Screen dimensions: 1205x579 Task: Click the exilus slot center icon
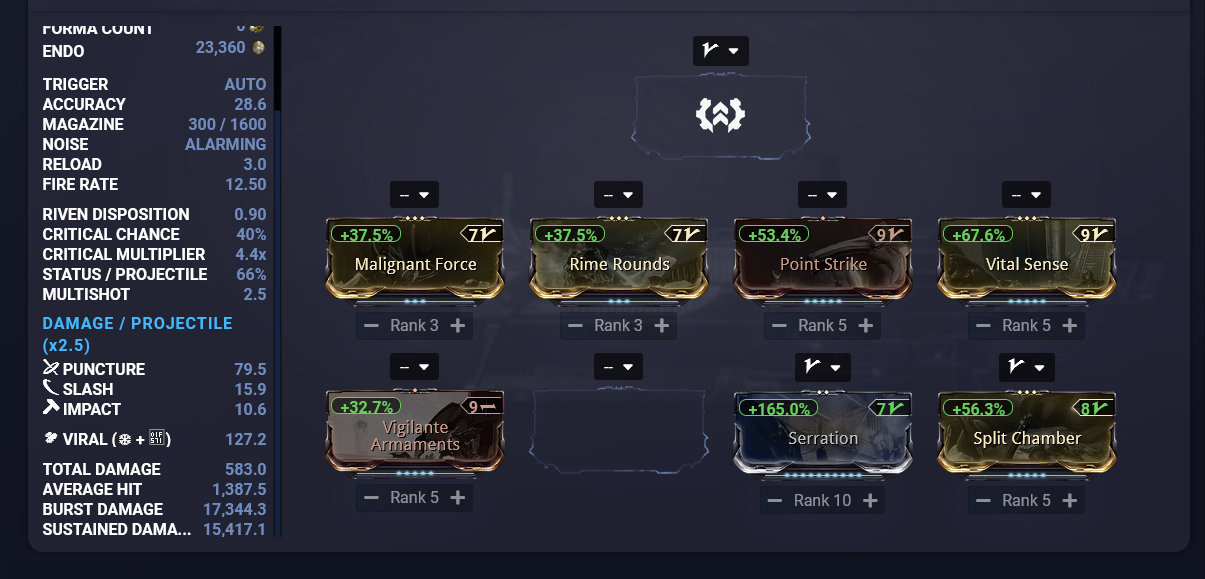[720, 116]
